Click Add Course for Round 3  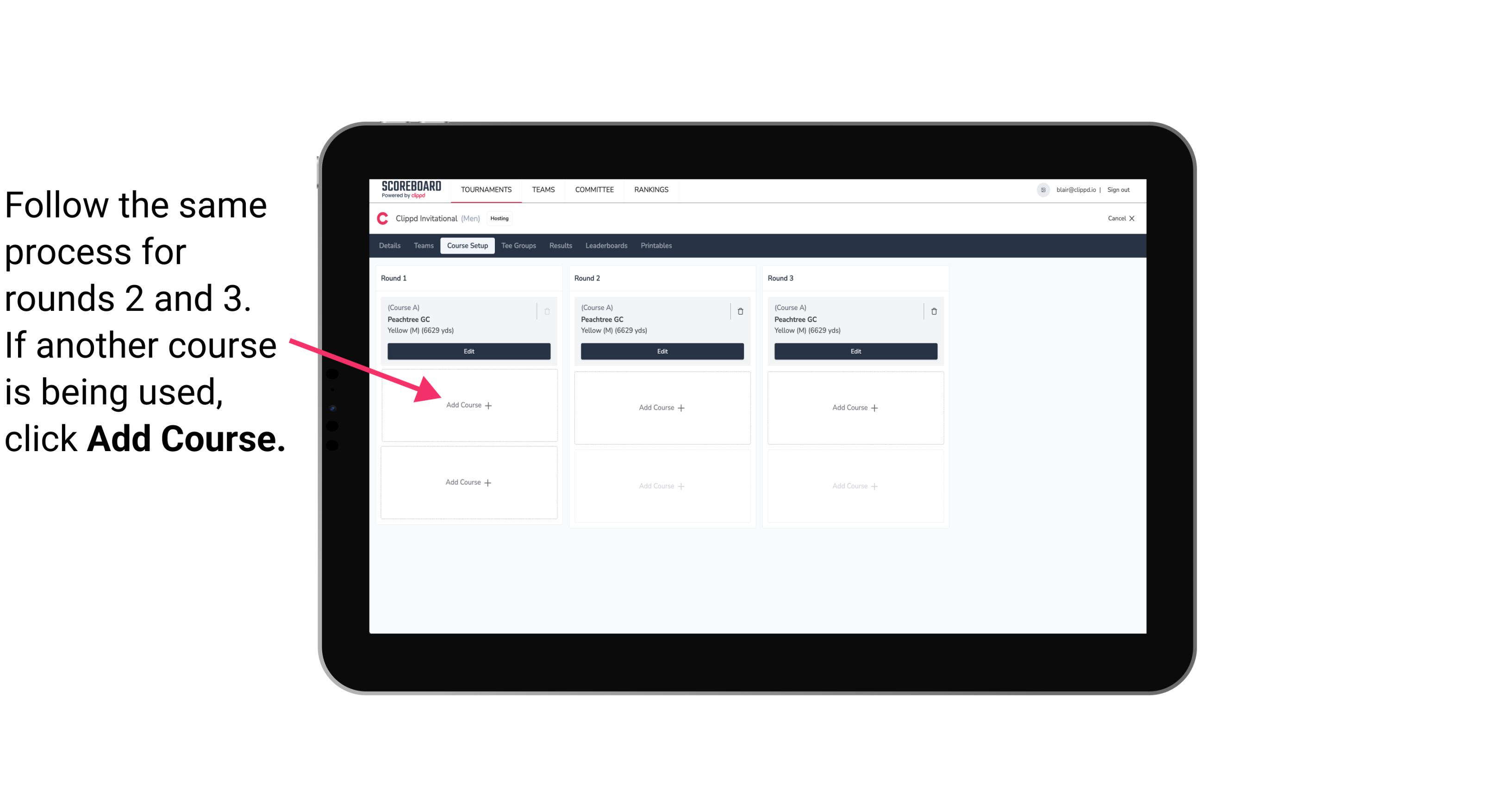pyautogui.click(x=854, y=407)
